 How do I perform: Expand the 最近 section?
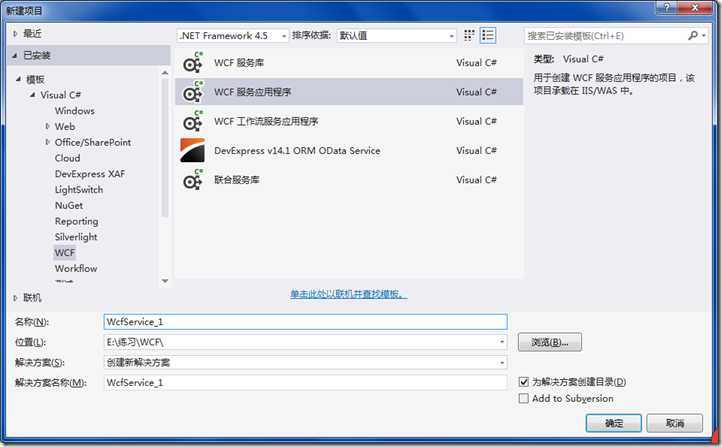pyautogui.click(x=15, y=34)
